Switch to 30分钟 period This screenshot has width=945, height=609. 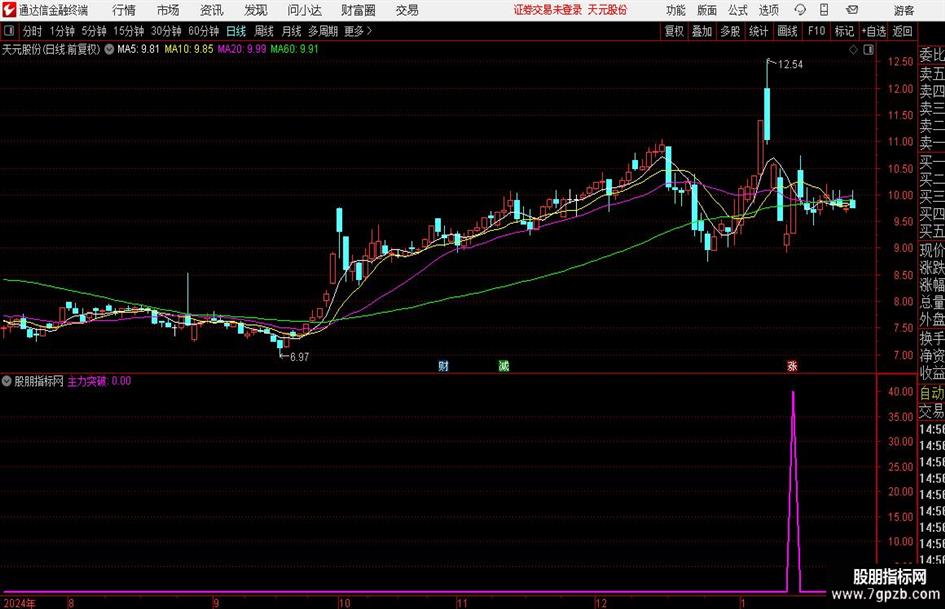coord(166,31)
